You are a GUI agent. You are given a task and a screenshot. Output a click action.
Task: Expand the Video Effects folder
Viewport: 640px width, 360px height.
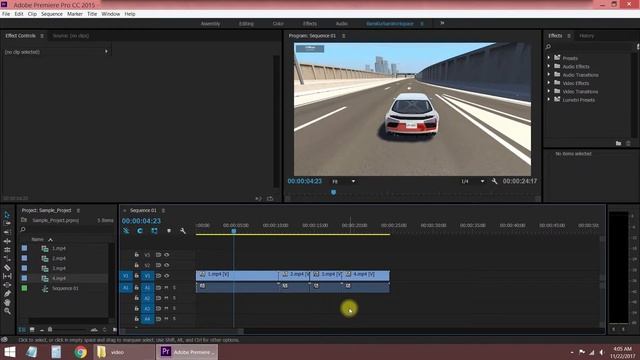[x=549, y=83]
